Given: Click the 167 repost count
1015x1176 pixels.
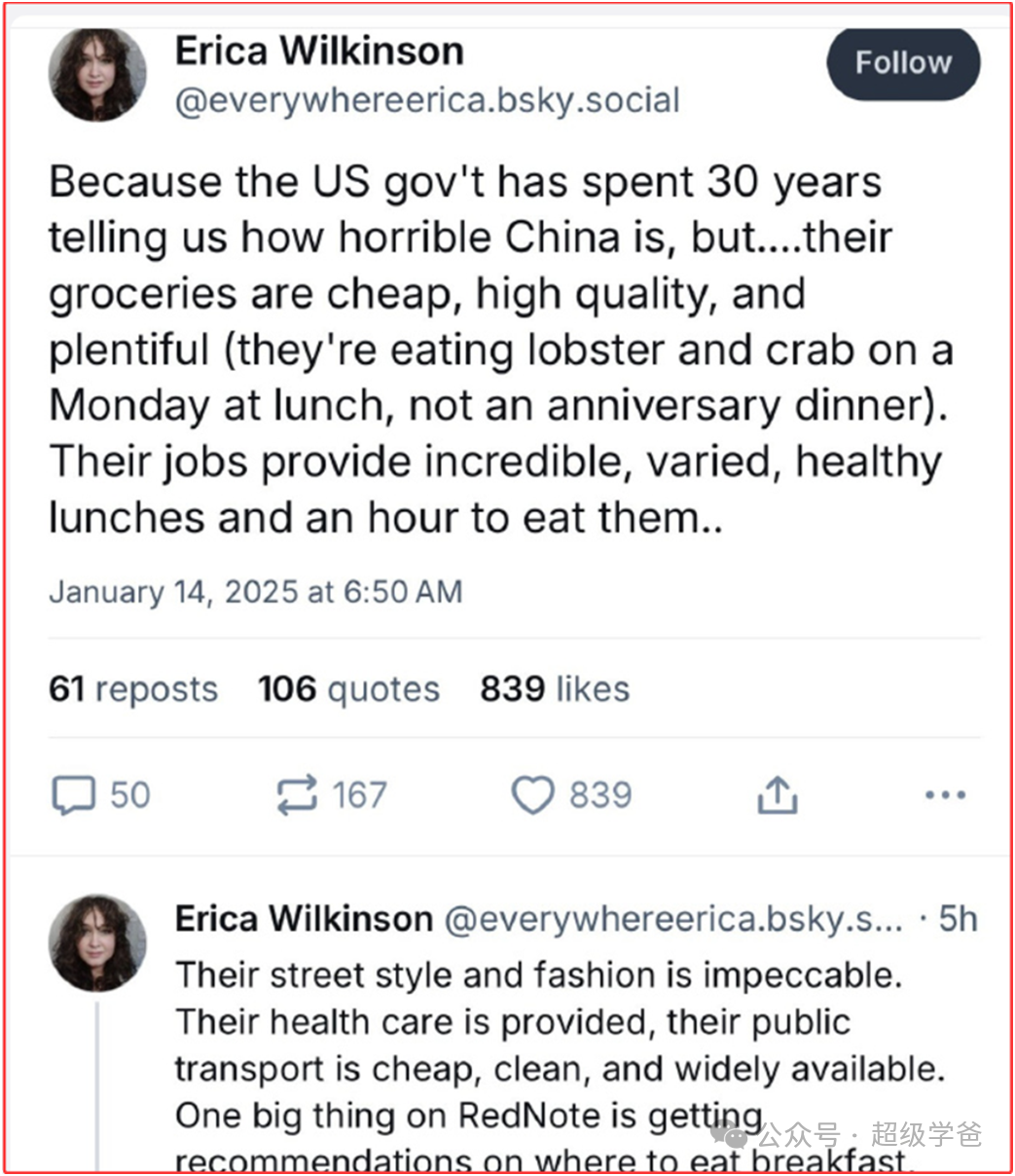Looking at the screenshot, I should tap(359, 795).
